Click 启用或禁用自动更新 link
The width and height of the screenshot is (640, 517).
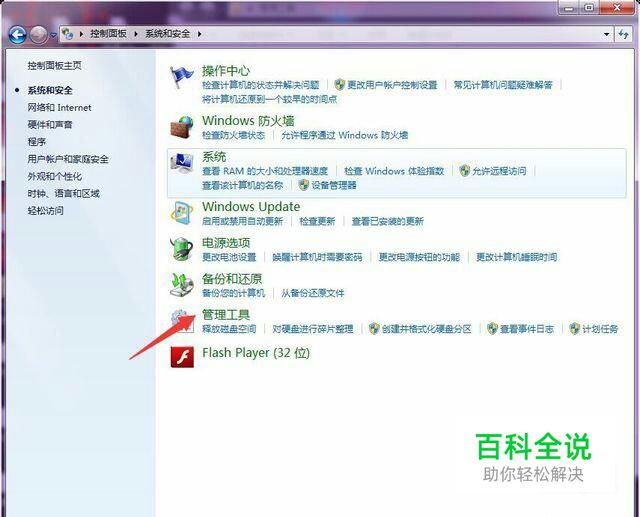pyautogui.click(x=242, y=221)
